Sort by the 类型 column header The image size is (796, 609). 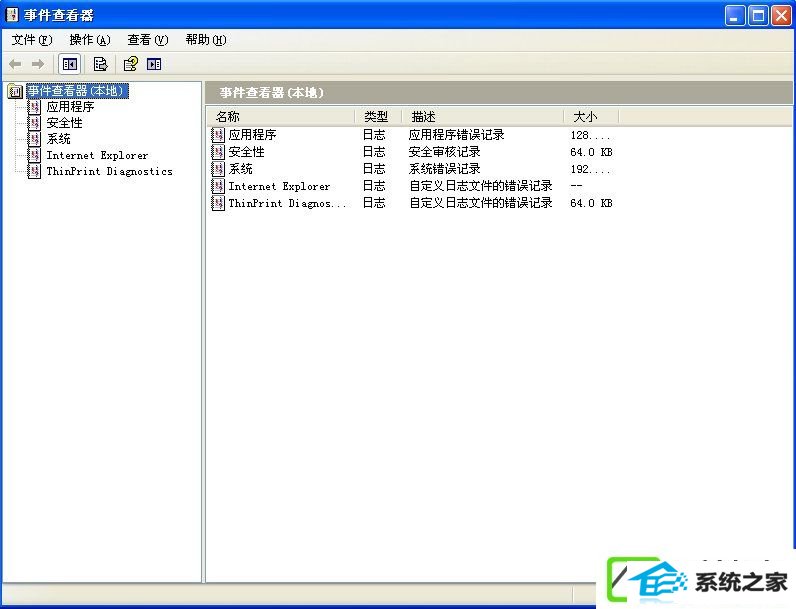pos(378,117)
